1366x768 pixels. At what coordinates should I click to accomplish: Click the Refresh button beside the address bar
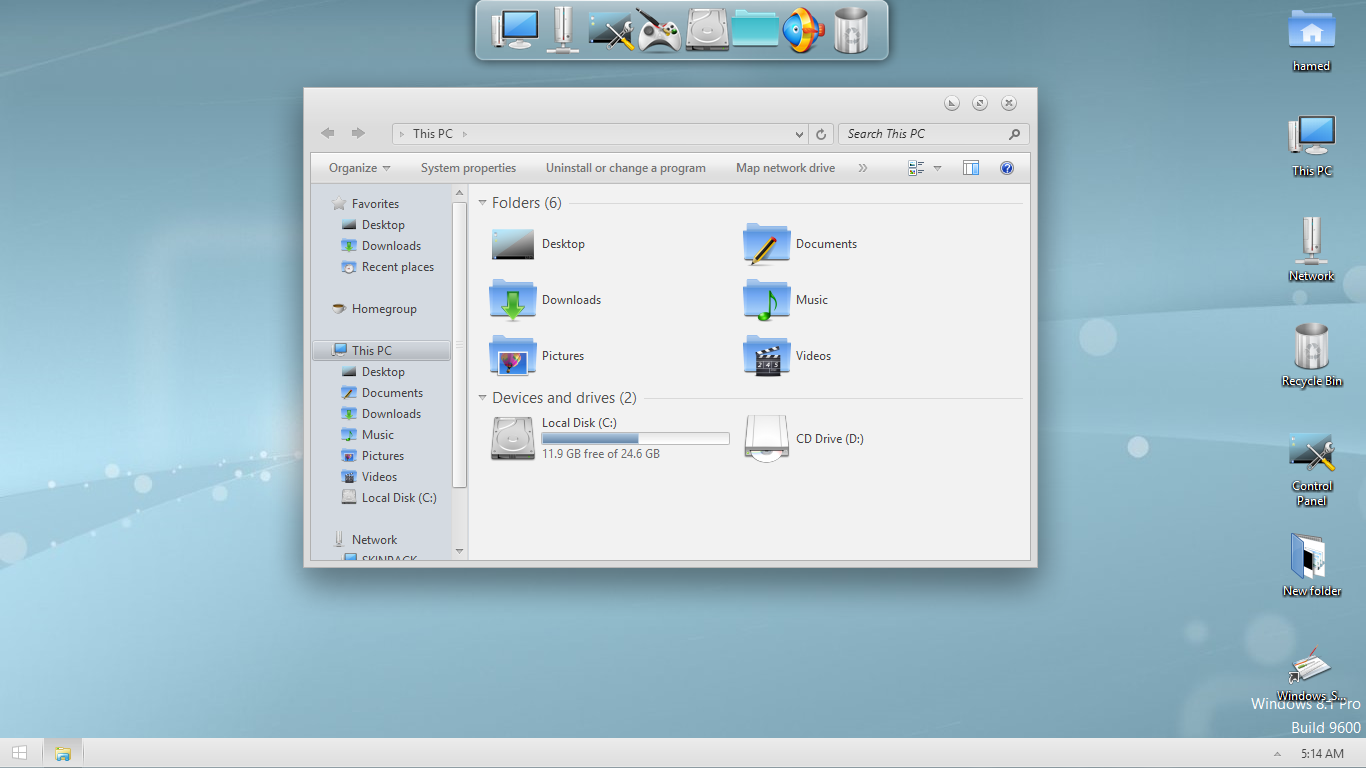821,134
